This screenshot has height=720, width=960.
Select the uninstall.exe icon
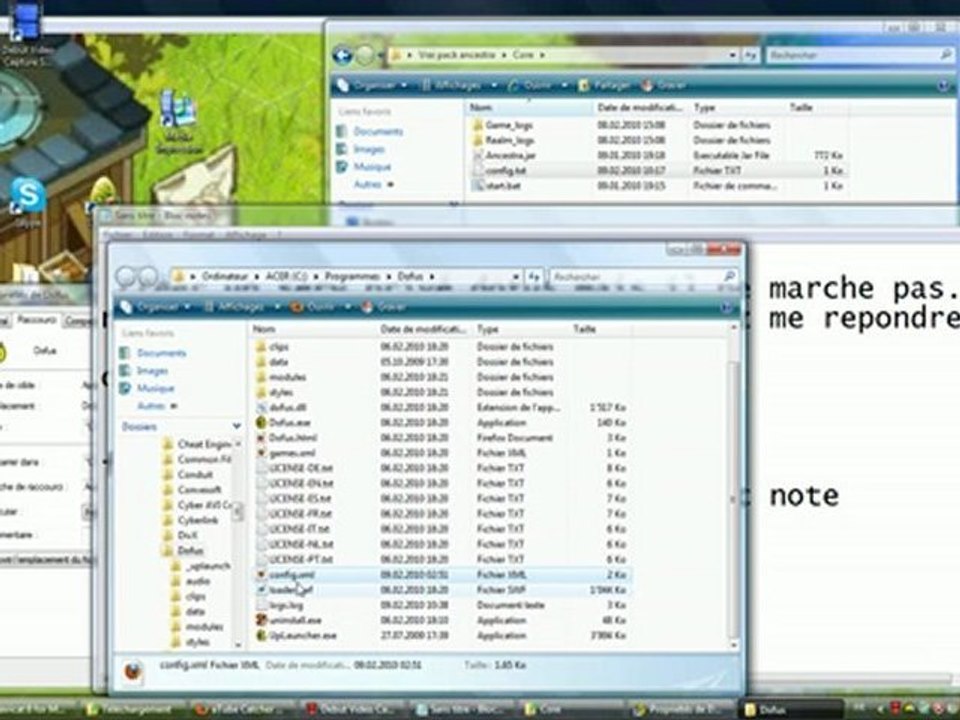coord(261,620)
